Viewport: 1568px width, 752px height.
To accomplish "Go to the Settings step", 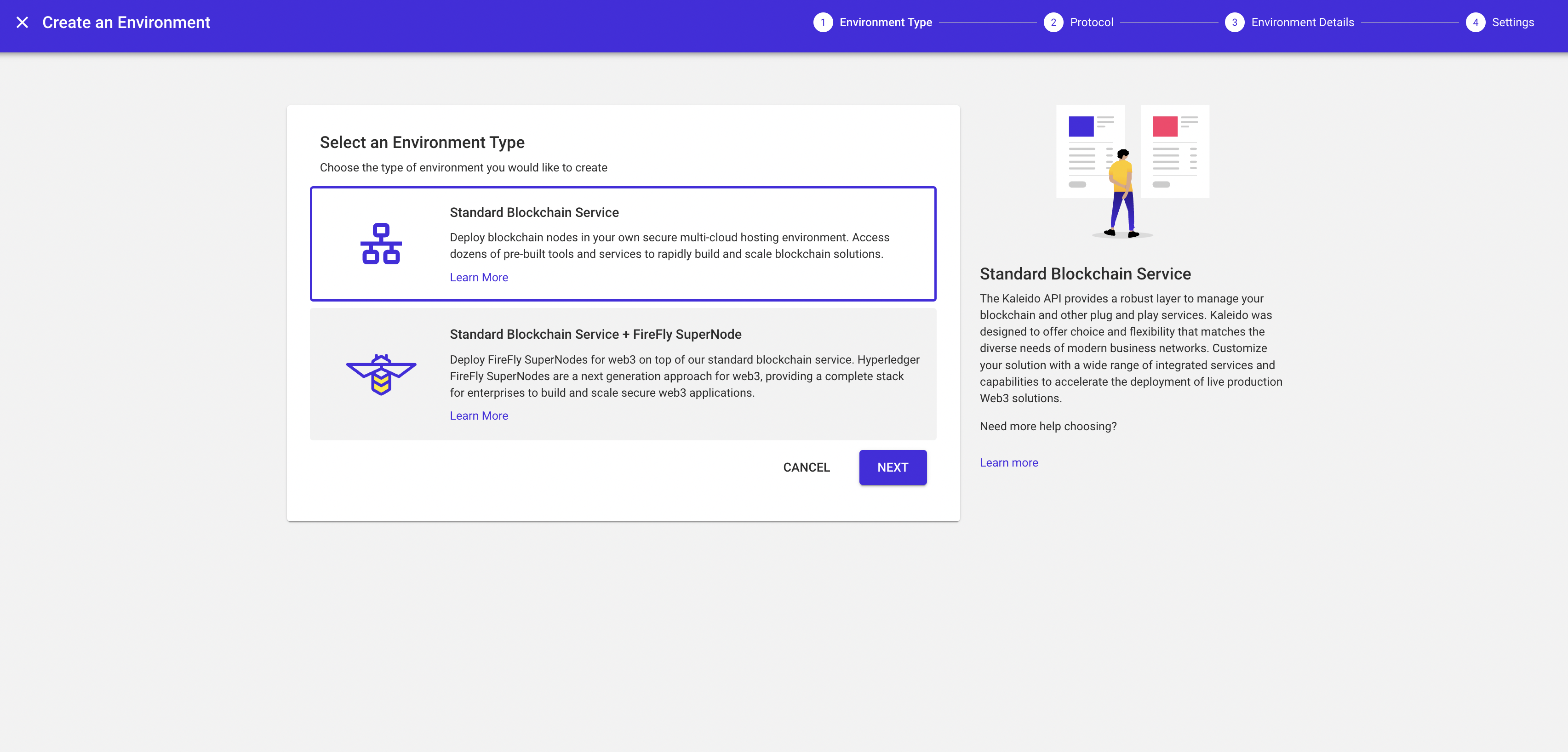I will point(1513,23).
